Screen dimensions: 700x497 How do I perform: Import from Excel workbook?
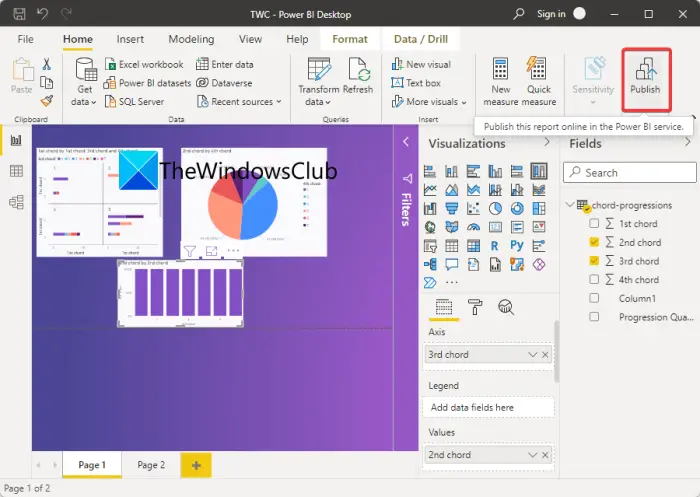pyautogui.click(x=144, y=64)
